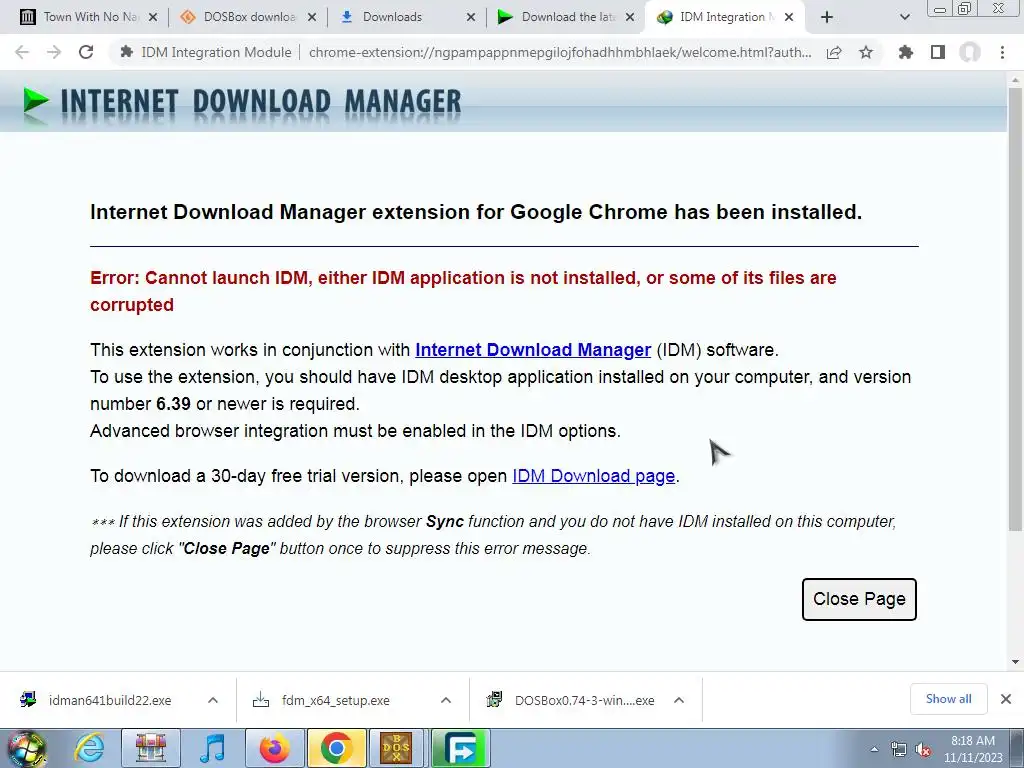Open the Chrome three-dot menu
This screenshot has height=768, width=1024.
coord(1002,52)
